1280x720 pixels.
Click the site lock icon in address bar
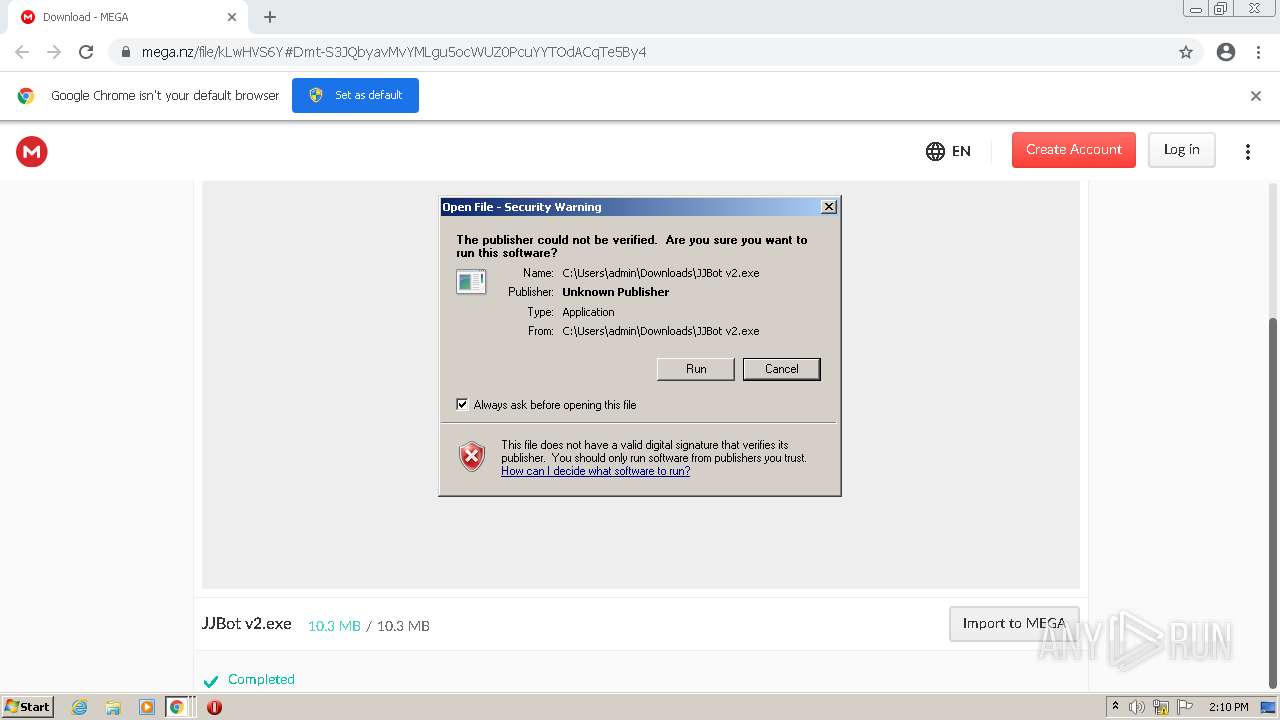click(x=126, y=52)
